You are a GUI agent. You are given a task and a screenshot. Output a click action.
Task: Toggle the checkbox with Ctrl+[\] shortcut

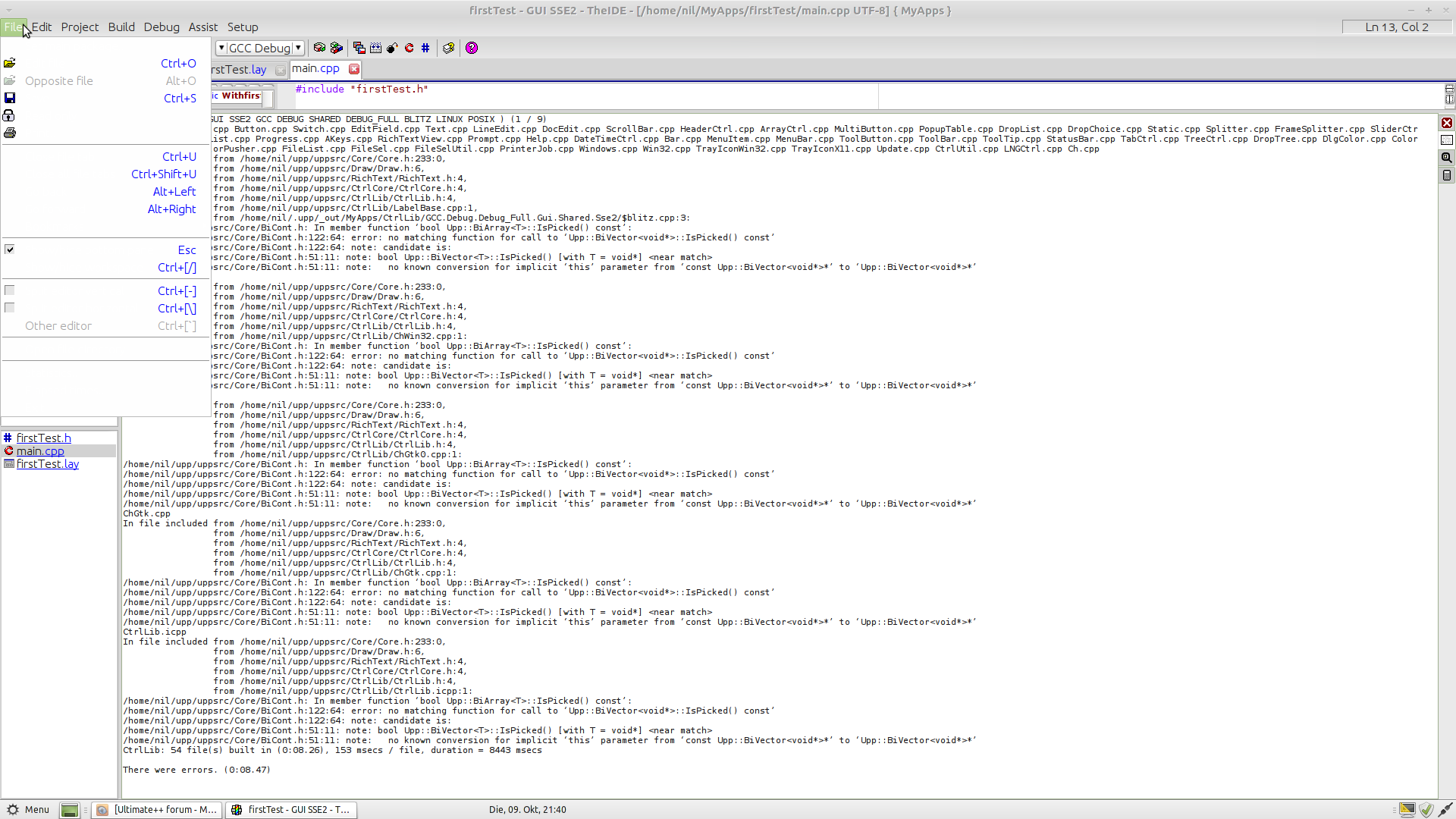(x=10, y=308)
